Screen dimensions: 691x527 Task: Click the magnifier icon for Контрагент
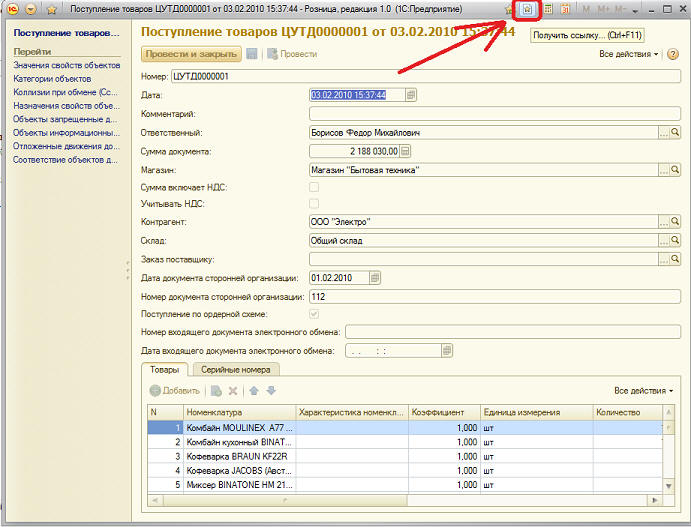click(675, 222)
